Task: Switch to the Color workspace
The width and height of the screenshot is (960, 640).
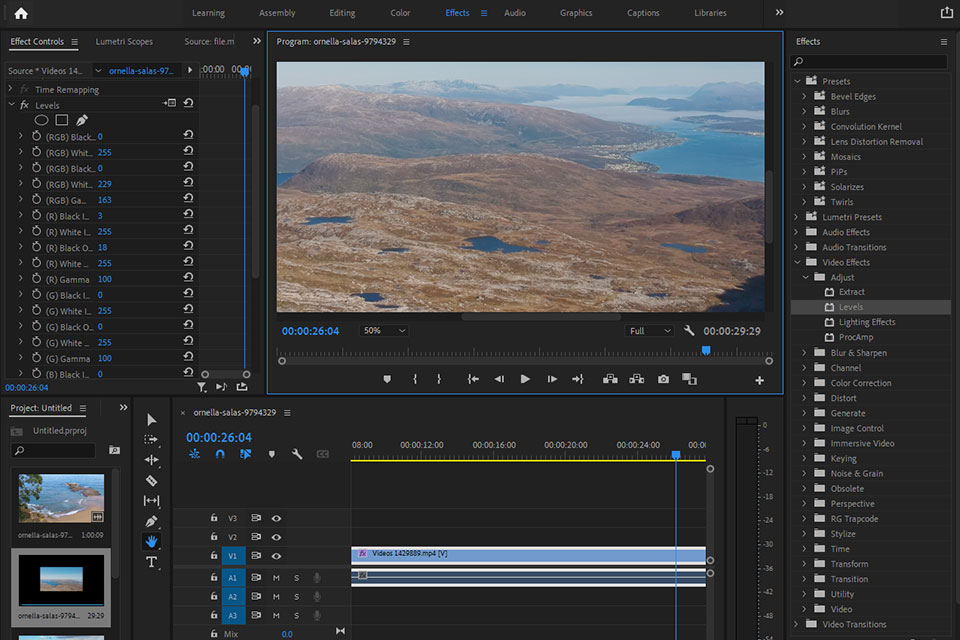Action: (x=400, y=13)
